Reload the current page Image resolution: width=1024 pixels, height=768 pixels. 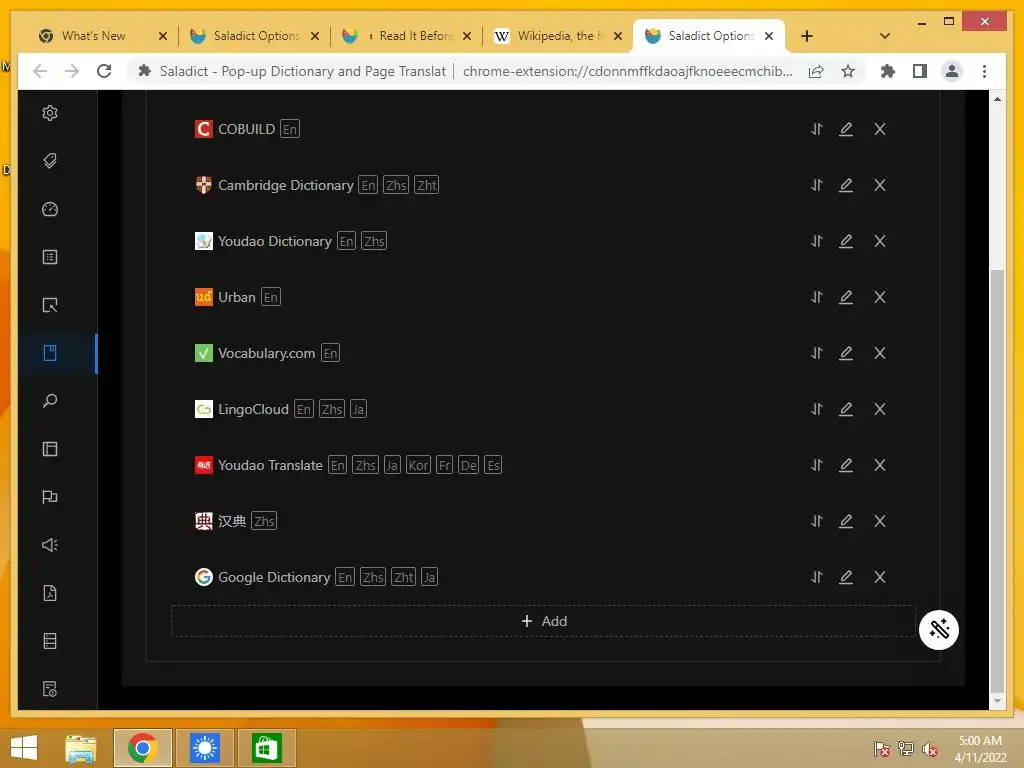click(x=104, y=71)
